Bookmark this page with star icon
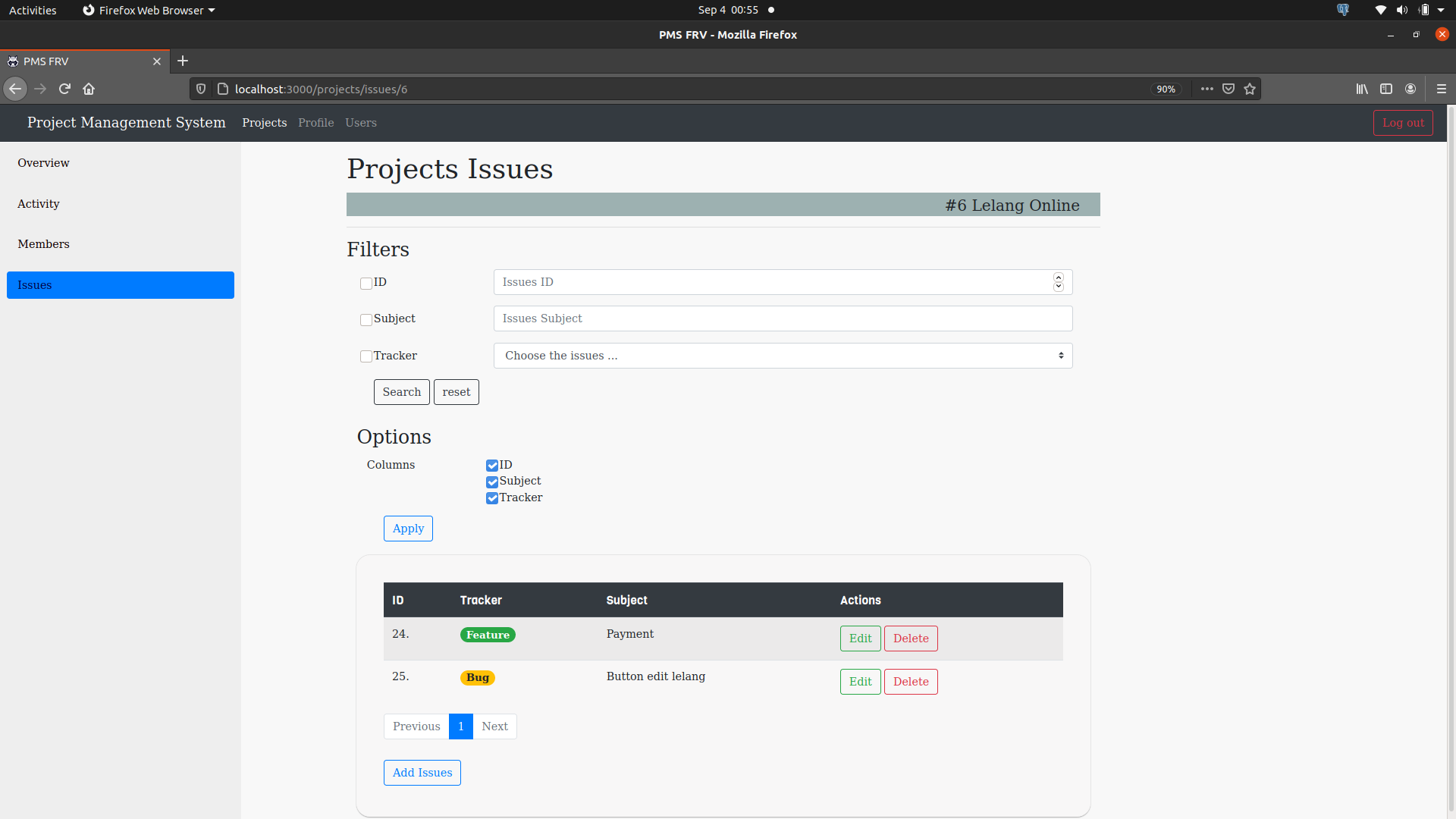This screenshot has width=1456, height=819. tap(1250, 89)
